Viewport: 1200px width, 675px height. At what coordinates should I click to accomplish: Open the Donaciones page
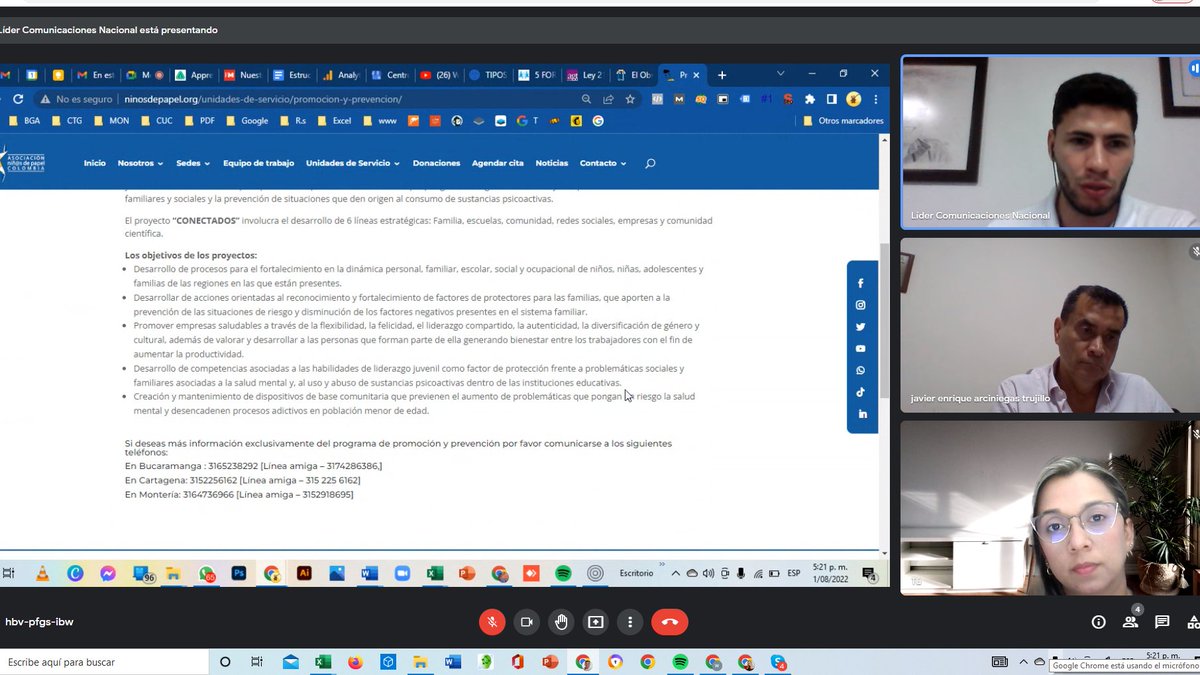click(x=436, y=163)
